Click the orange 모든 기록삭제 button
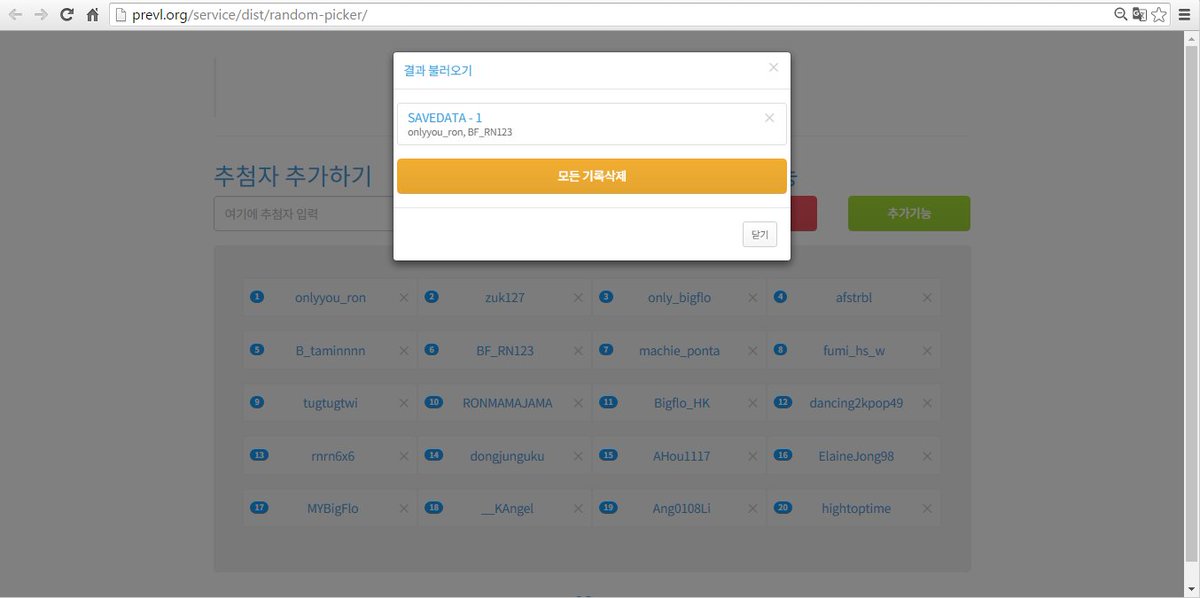Viewport: 1200px width, 598px height. pyautogui.click(x=592, y=176)
